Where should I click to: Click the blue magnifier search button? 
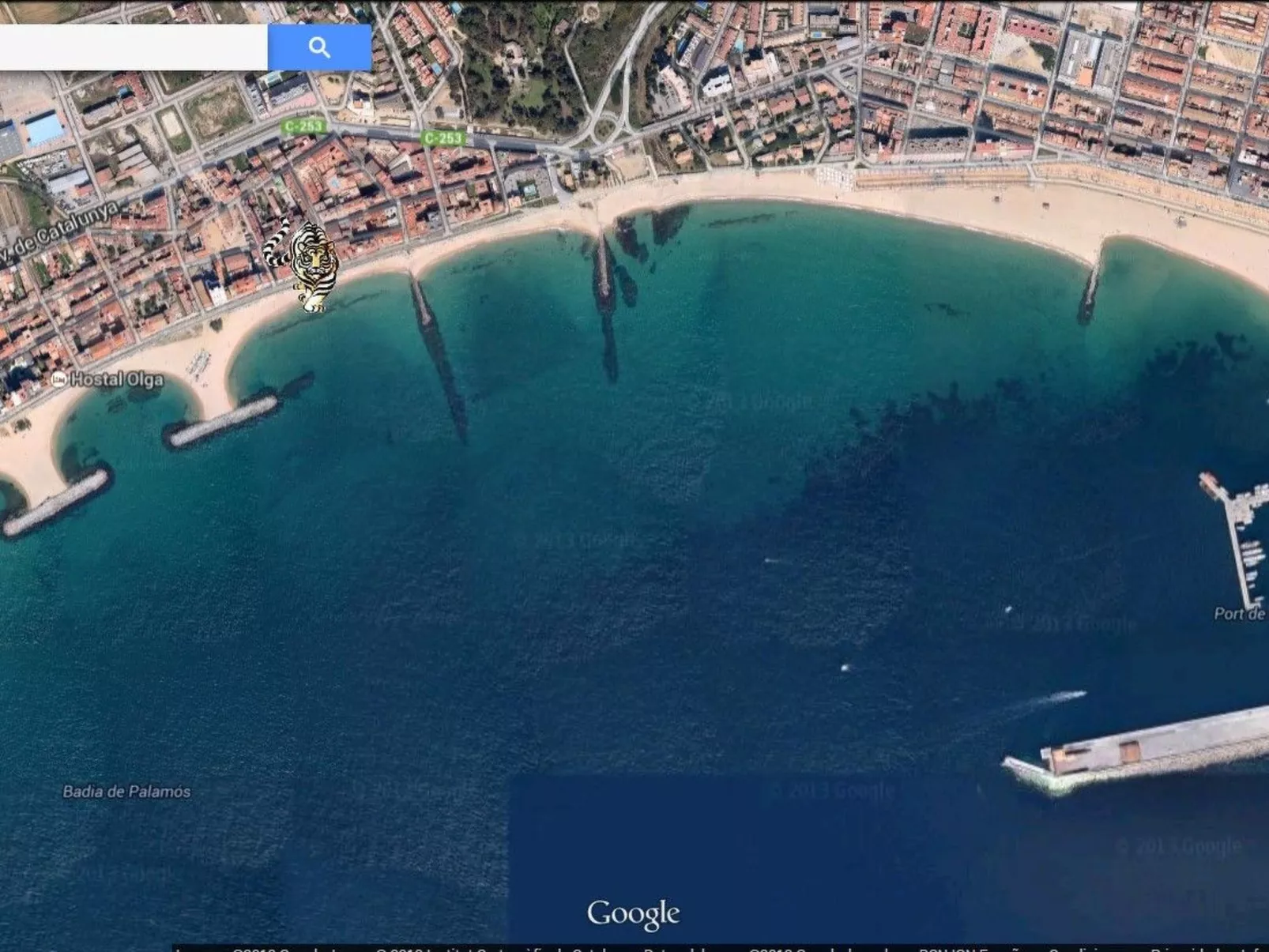(x=319, y=47)
